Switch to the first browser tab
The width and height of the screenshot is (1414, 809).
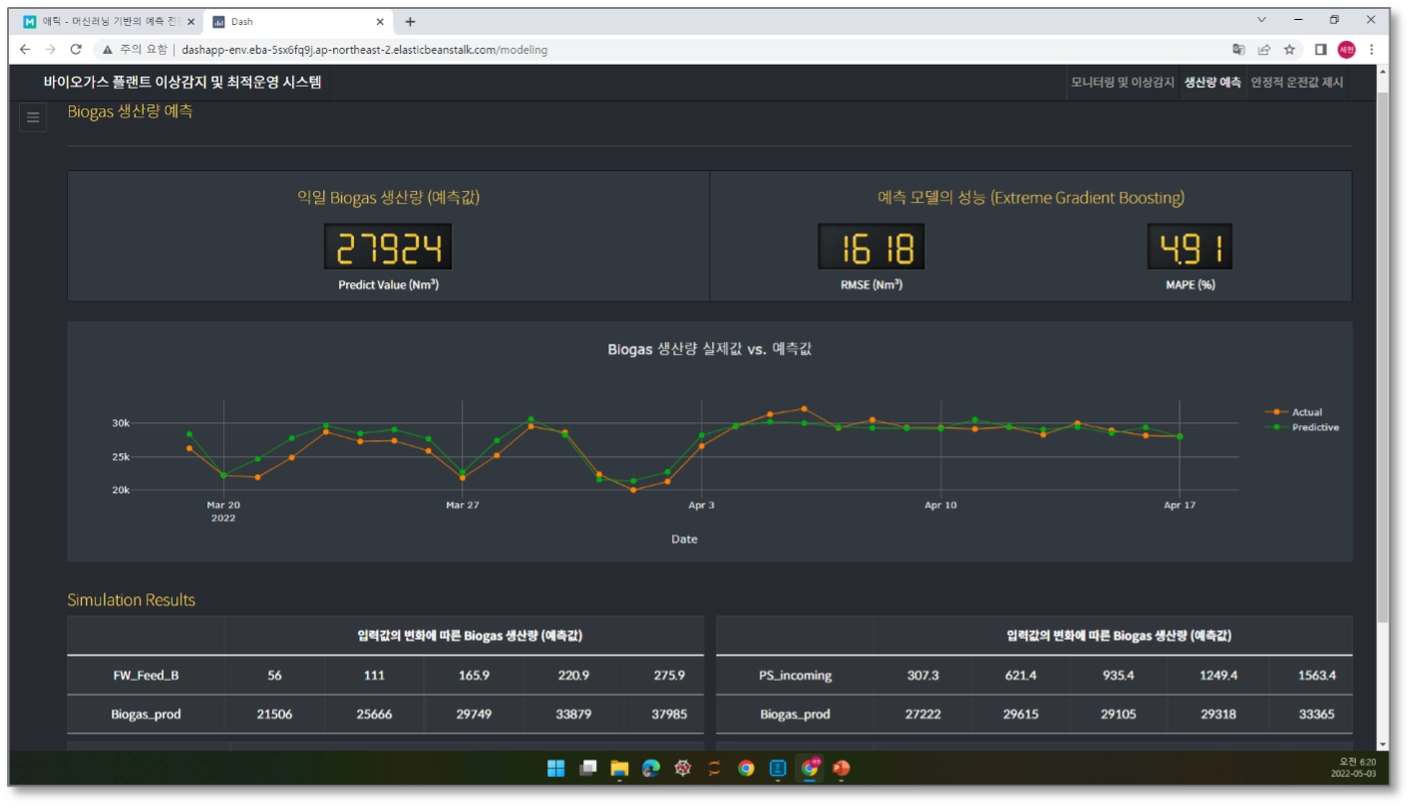[x=109, y=21]
